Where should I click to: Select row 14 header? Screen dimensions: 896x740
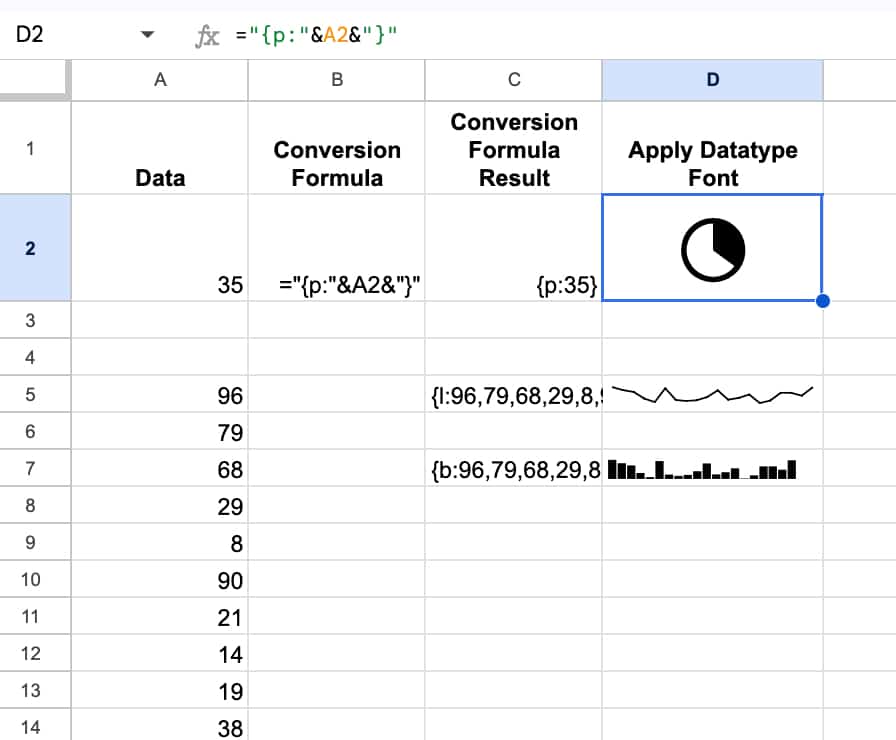[x=35, y=727]
